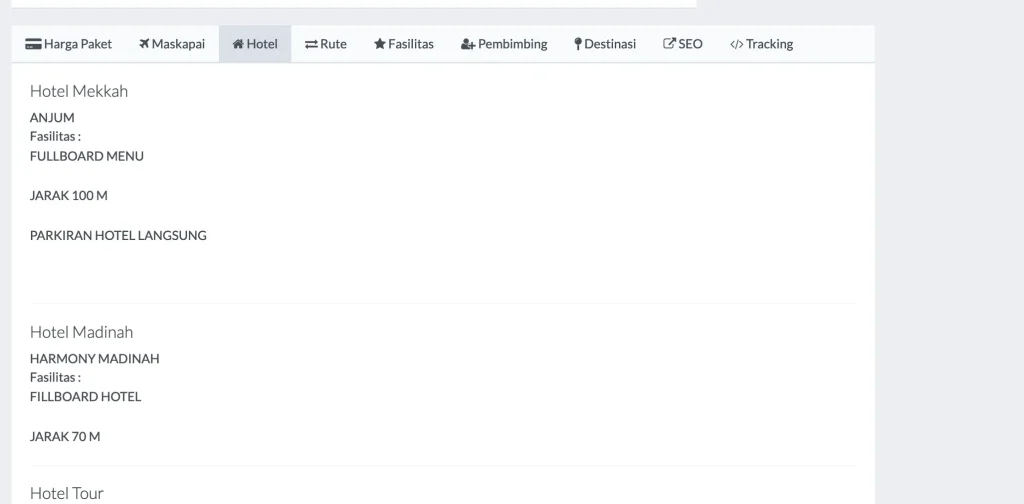Click the JARAK 70 M distance text
Viewport: 1024px width, 504px height.
click(x=65, y=437)
